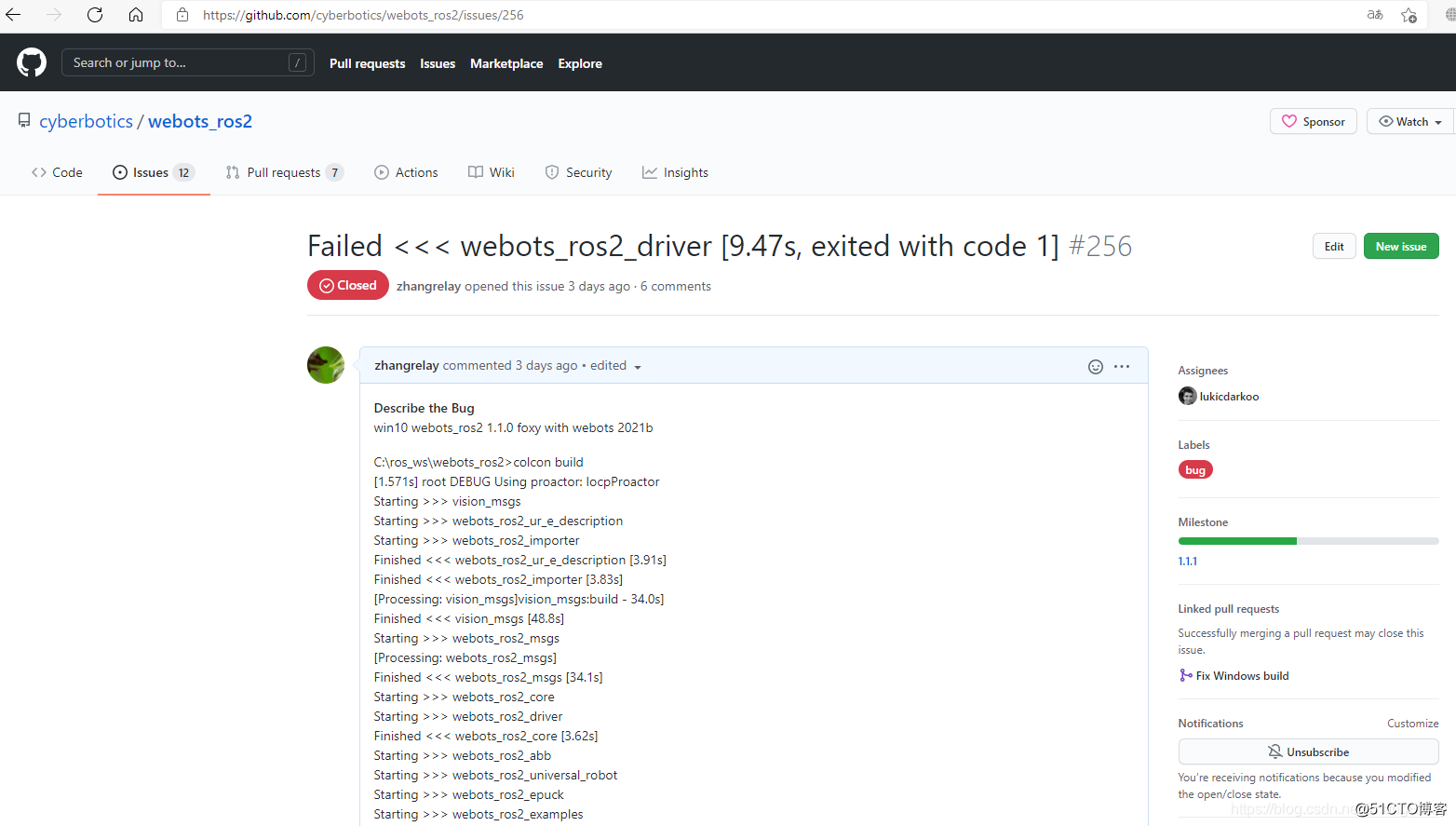Click the 3 days ago timestamp in comment
Image resolution: width=1456 pixels, height=826 pixels.
546,365
